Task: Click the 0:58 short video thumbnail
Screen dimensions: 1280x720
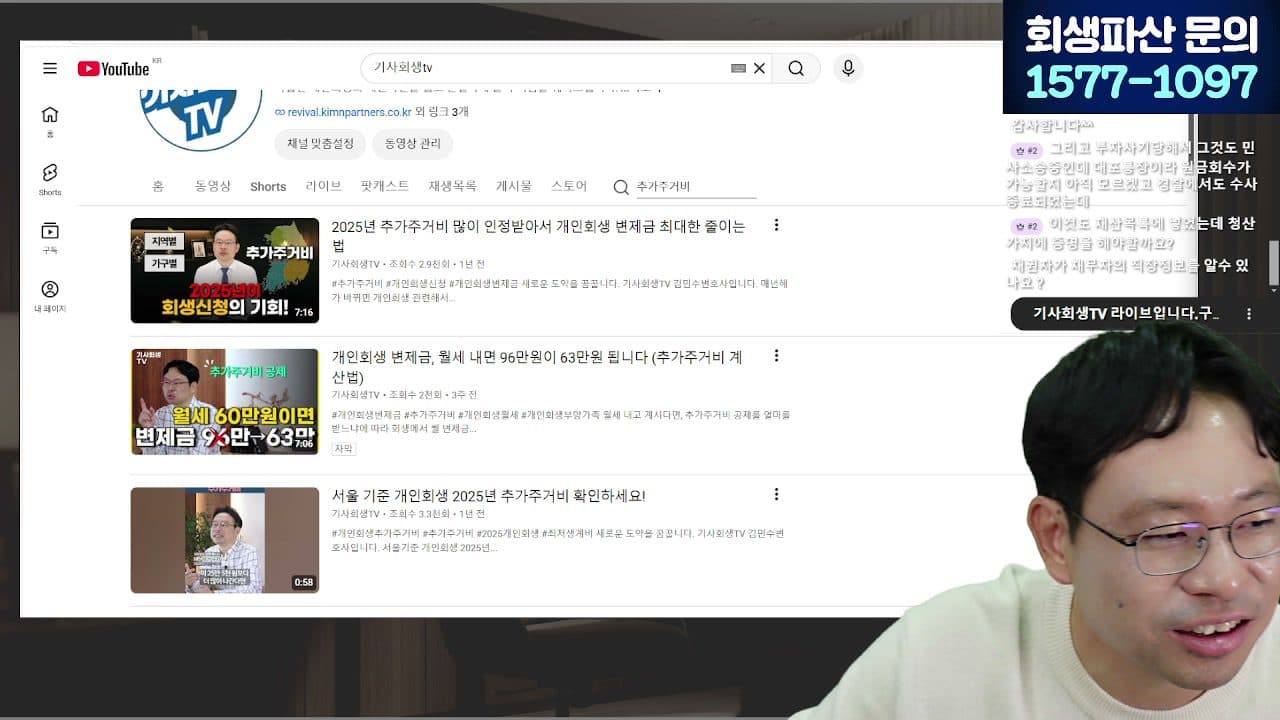Action: [x=225, y=540]
